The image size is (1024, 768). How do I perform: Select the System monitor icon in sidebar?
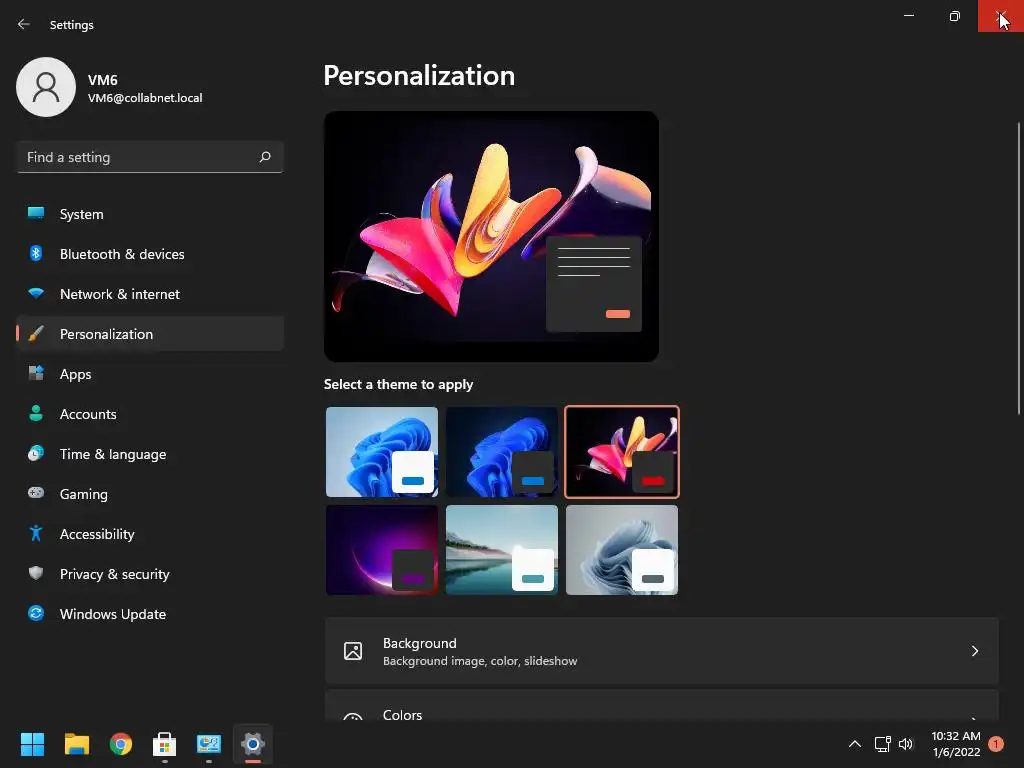coord(36,214)
